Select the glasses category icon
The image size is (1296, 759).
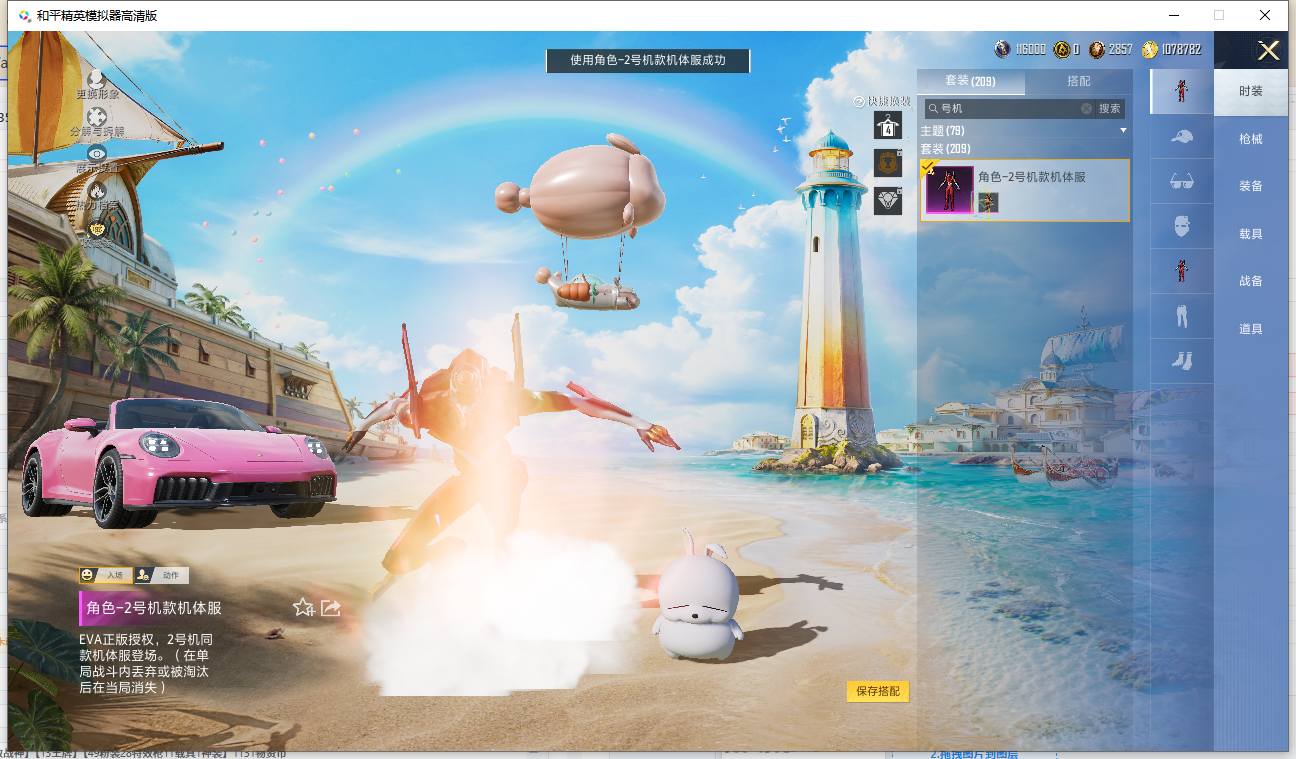1181,181
